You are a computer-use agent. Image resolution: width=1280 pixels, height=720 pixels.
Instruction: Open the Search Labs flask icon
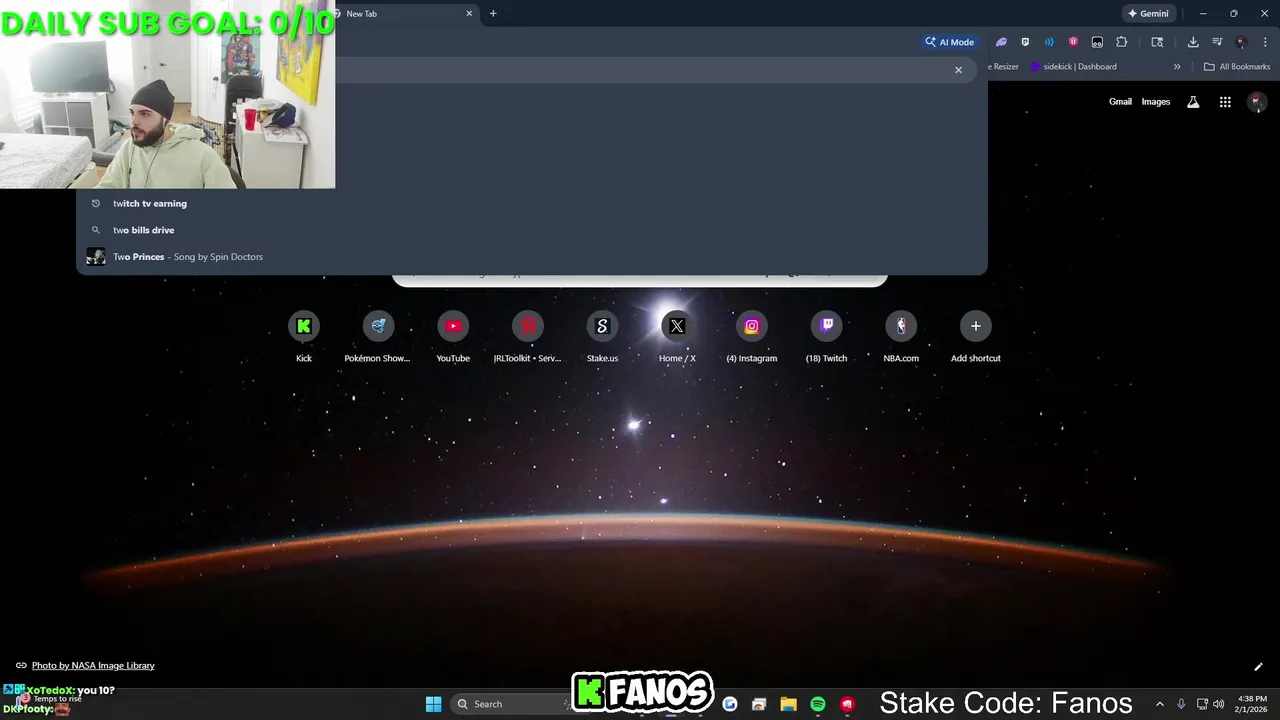[x=1193, y=102]
